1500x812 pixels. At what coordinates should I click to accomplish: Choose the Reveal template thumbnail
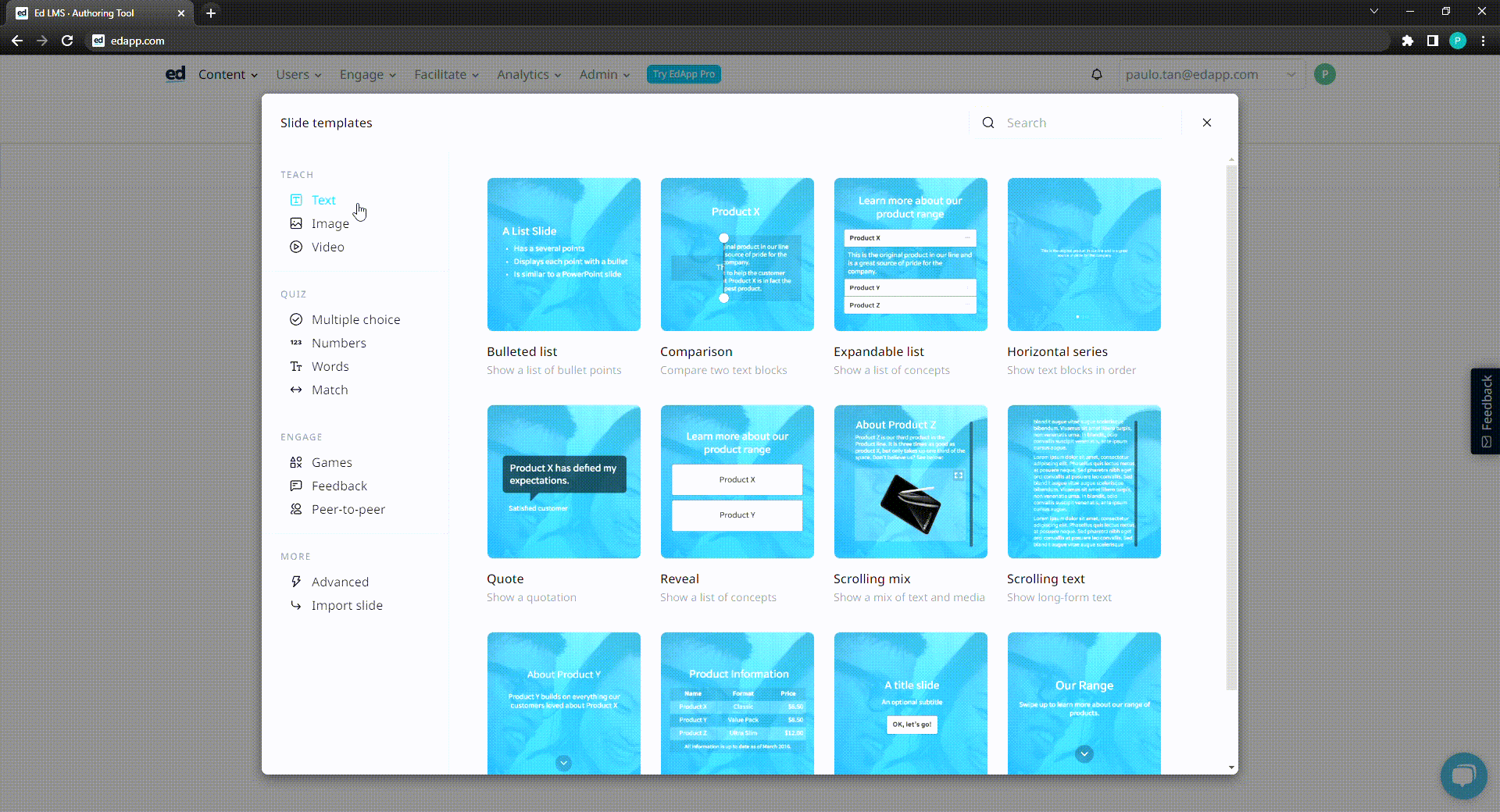tap(737, 482)
